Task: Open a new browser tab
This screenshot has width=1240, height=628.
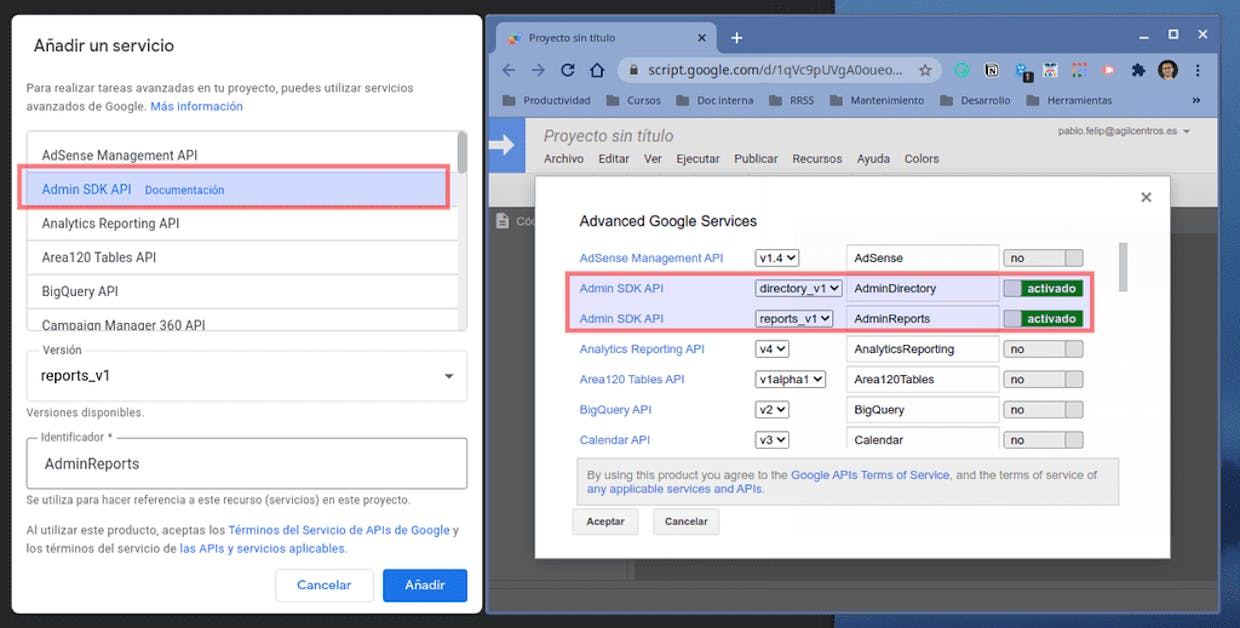Action: click(x=737, y=38)
